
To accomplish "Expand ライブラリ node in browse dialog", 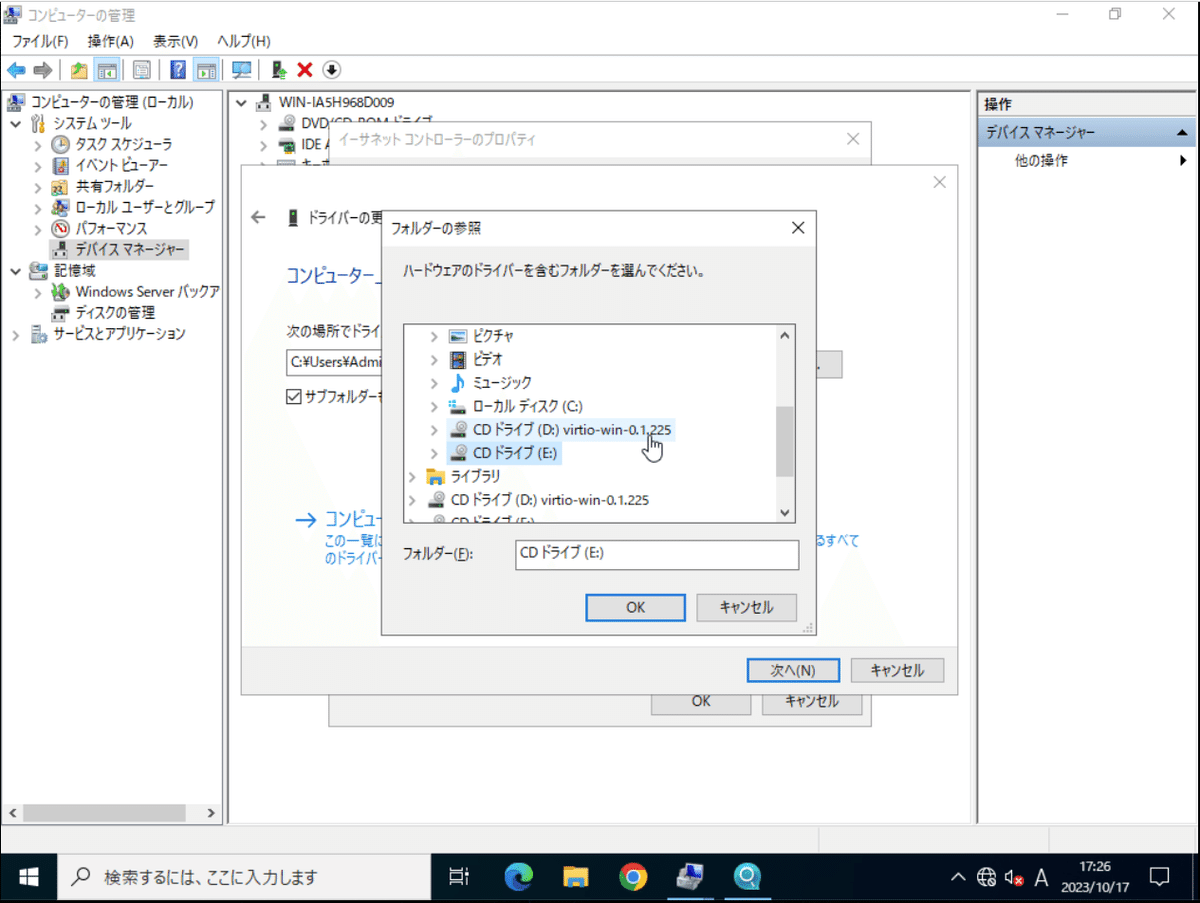I will point(413,476).
